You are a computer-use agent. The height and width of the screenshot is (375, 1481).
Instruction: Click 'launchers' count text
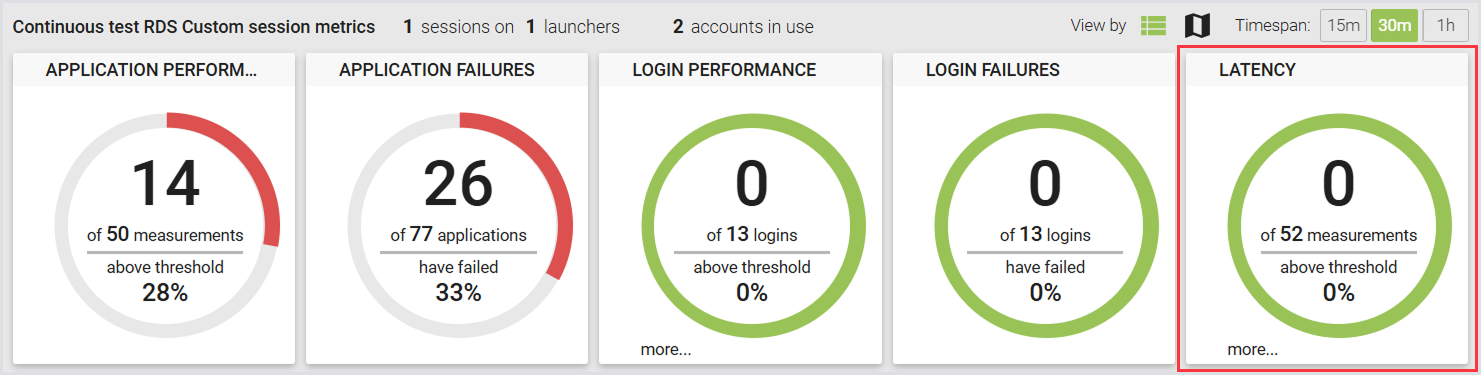tap(573, 27)
